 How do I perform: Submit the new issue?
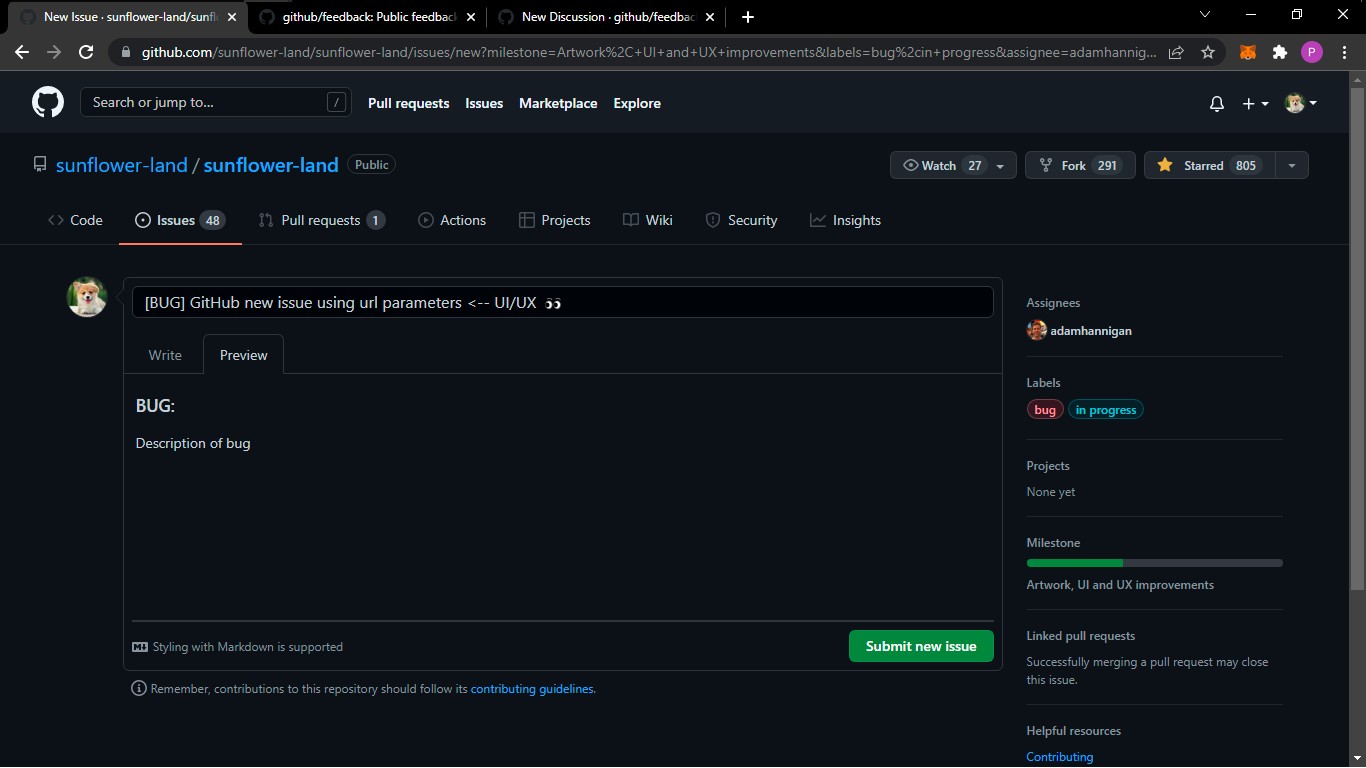click(921, 646)
